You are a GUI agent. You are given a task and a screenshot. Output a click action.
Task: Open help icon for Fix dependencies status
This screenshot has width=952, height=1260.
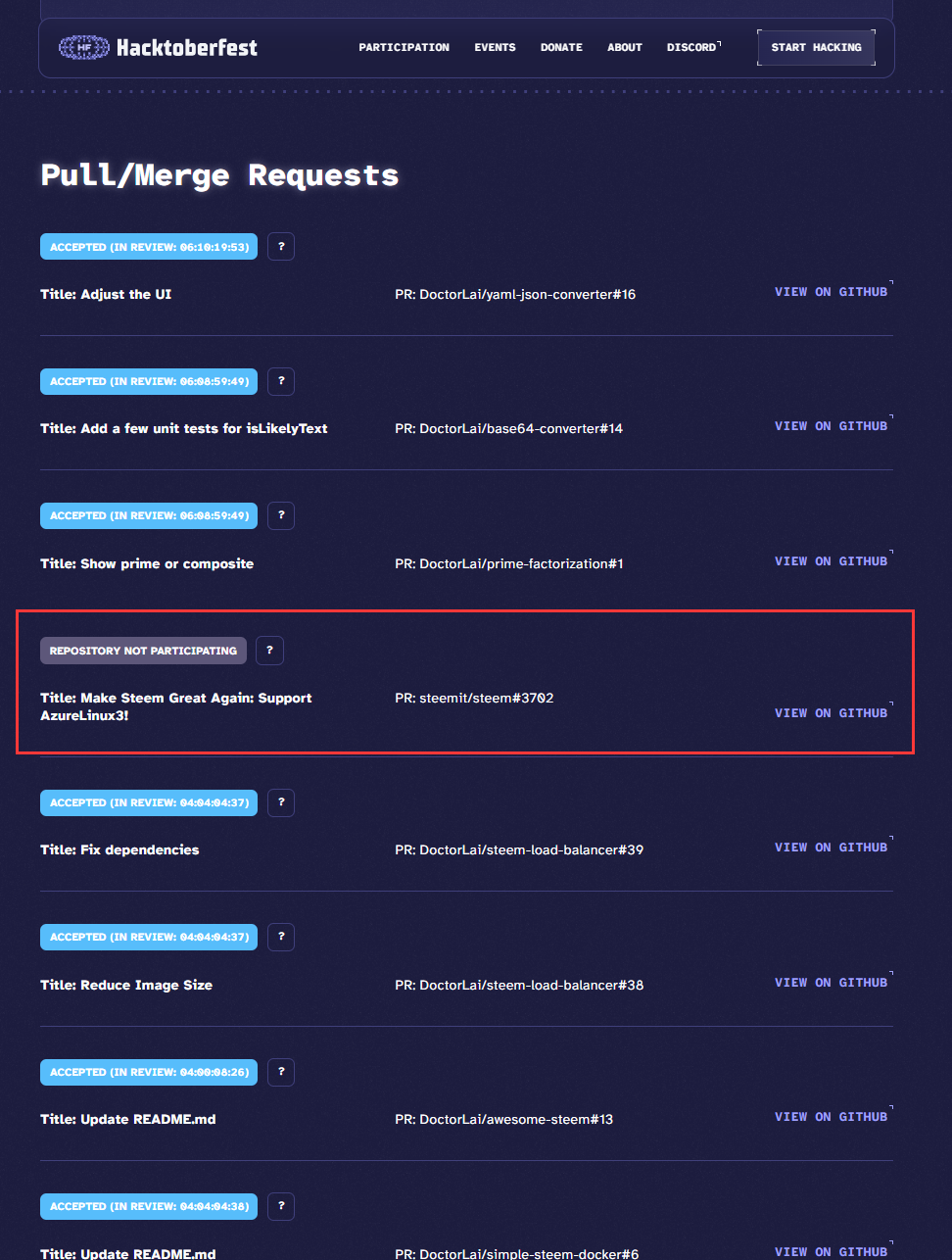(281, 802)
